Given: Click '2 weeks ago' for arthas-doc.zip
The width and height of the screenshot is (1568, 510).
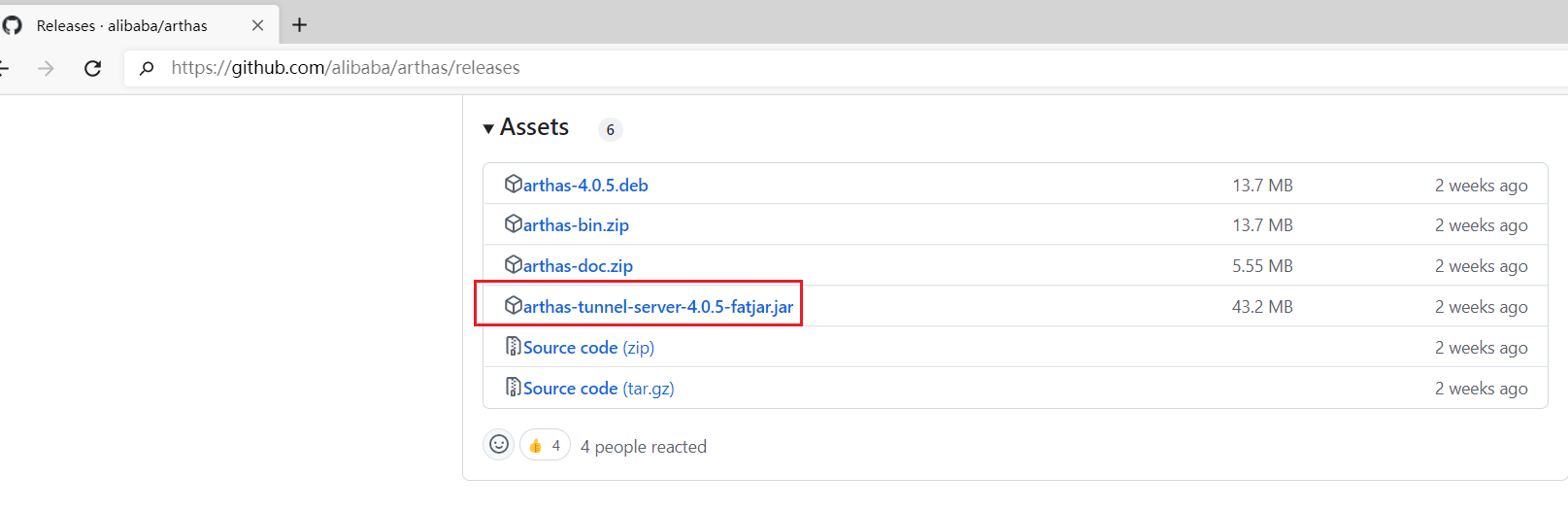Looking at the screenshot, I should coord(1482,266).
